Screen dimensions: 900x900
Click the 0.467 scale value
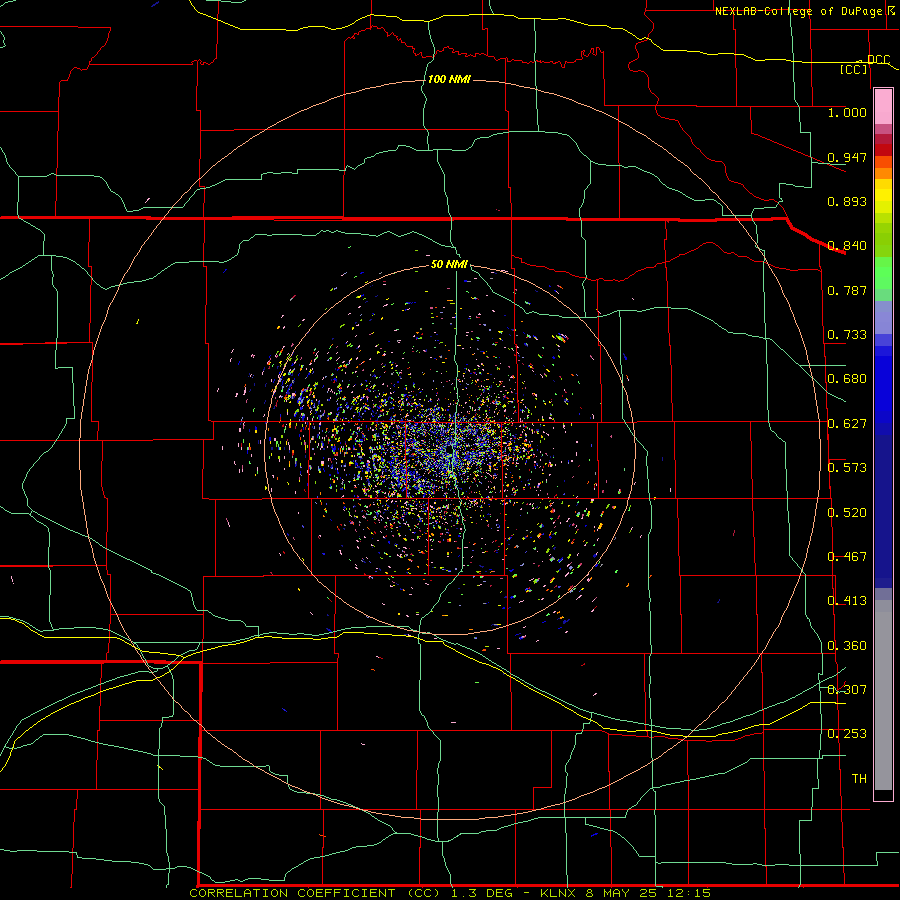tap(847, 556)
